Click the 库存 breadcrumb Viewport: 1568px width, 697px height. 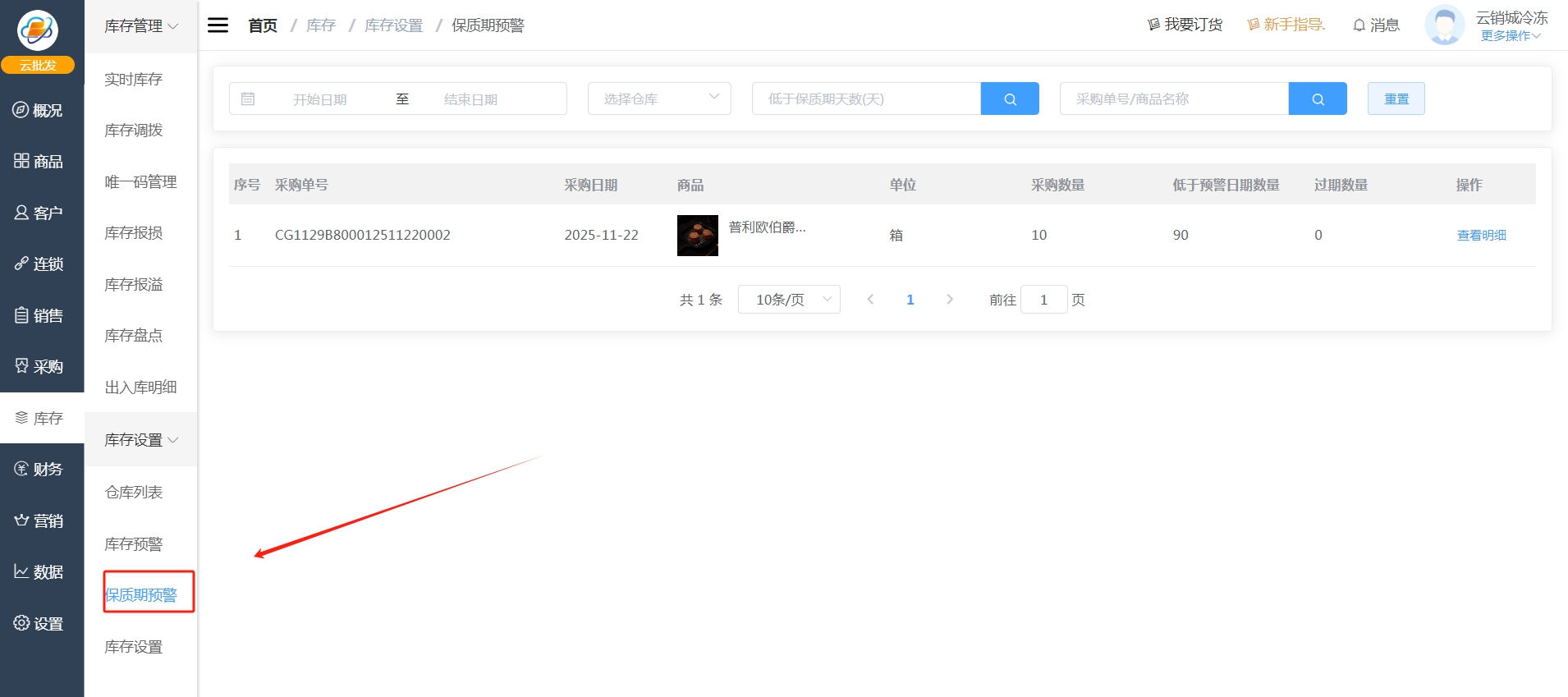pos(321,25)
